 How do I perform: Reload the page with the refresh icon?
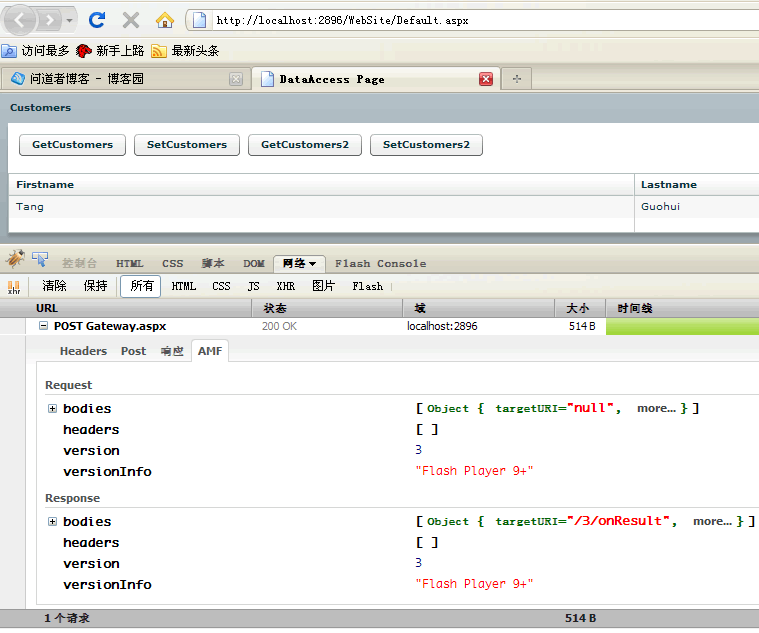point(97,20)
